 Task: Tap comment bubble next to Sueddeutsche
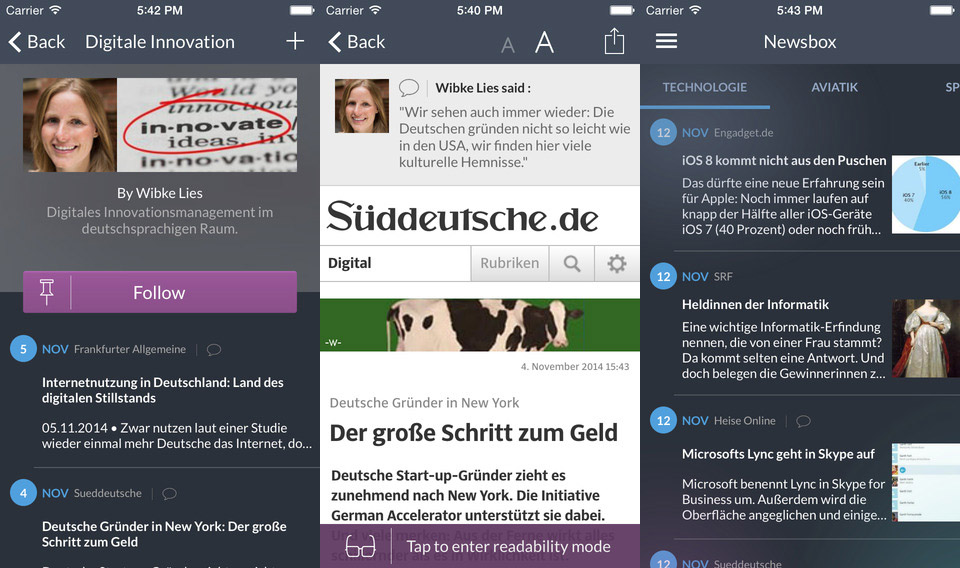pyautogui.click(x=170, y=493)
